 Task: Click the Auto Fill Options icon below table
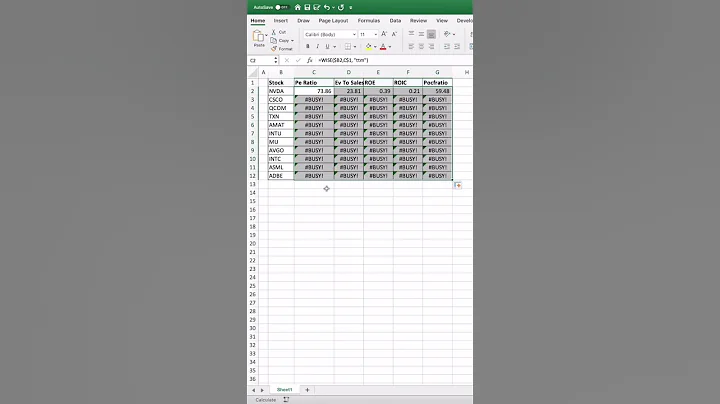click(x=457, y=185)
